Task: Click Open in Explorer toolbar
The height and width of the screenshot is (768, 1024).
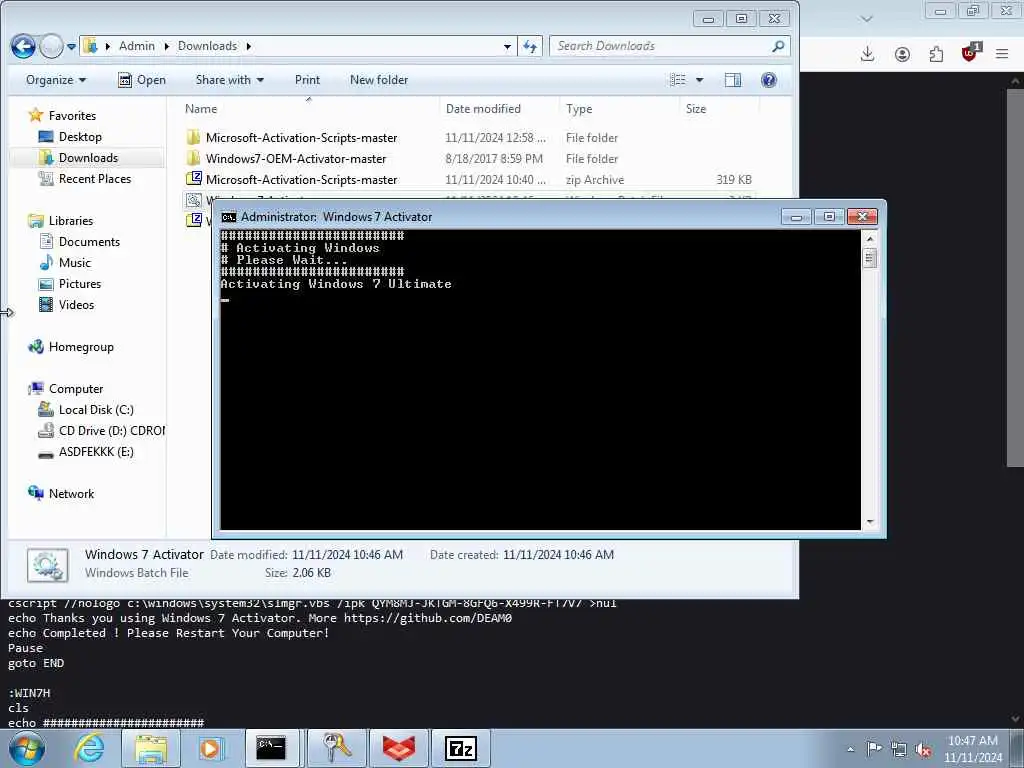Action: [x=142, y=80]
